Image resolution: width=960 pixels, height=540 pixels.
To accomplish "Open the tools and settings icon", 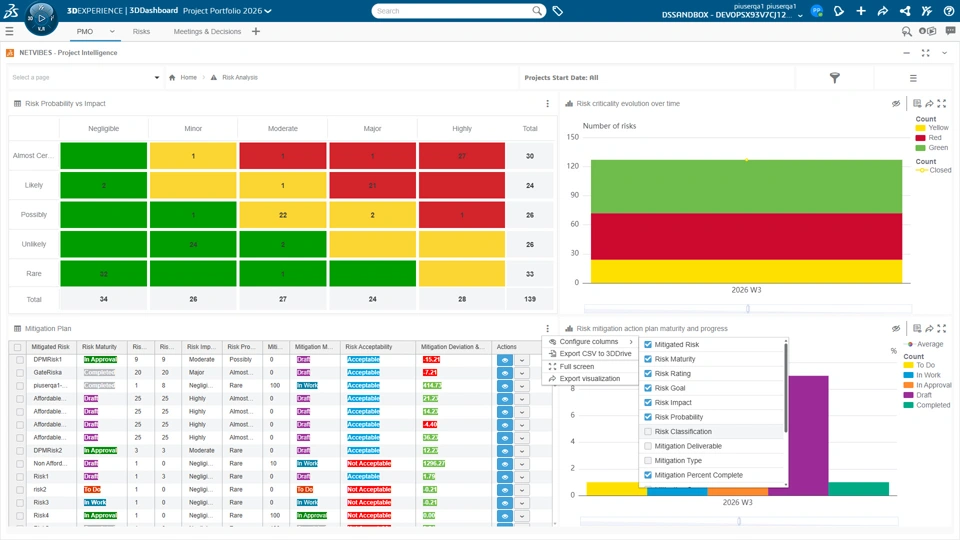I will click(x=926, y=11).
